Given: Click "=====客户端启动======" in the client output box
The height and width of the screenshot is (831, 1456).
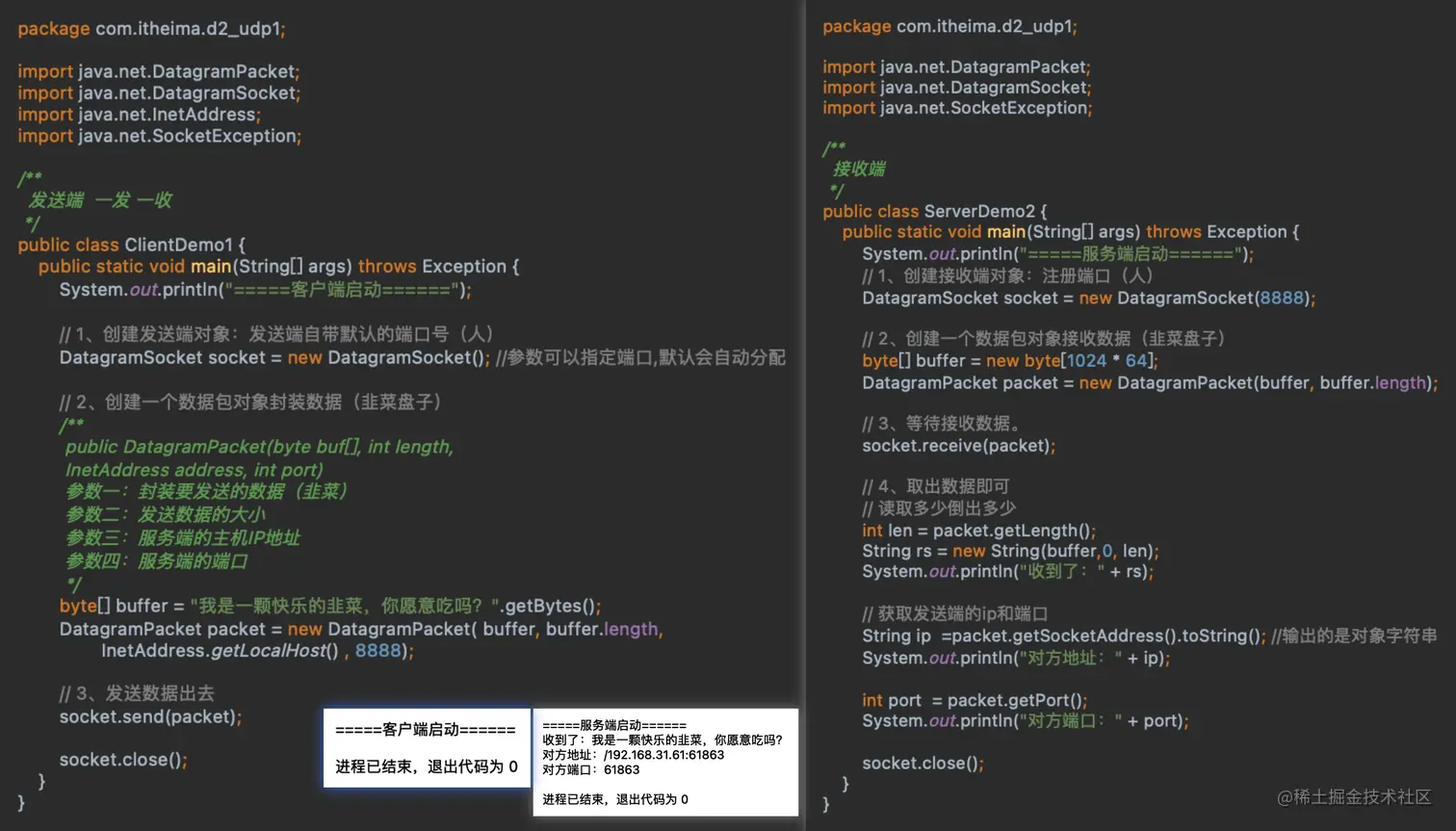Looking at the screenshot, I should click(426, 730).
